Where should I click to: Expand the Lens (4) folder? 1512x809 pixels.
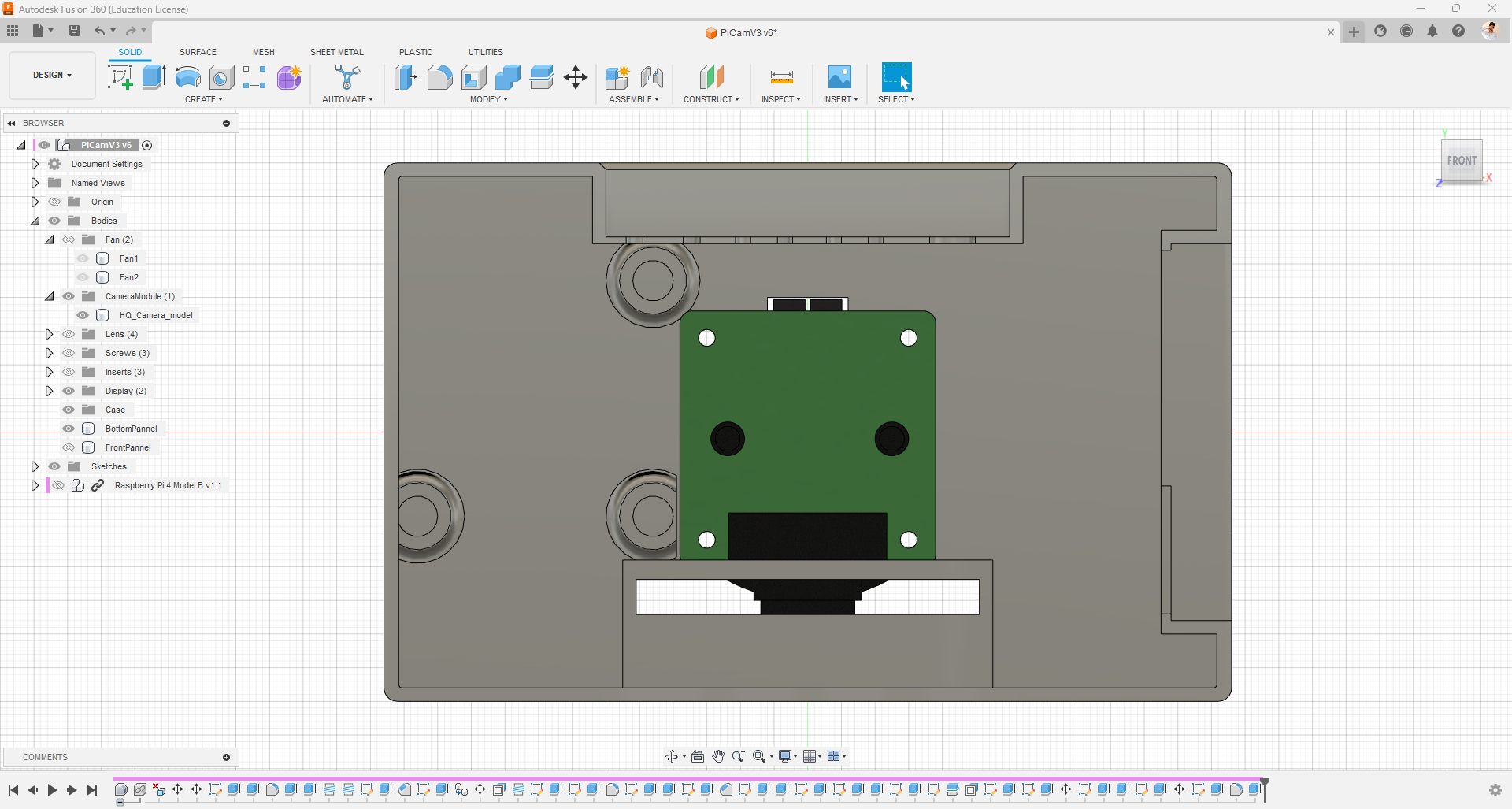point(49,334)
